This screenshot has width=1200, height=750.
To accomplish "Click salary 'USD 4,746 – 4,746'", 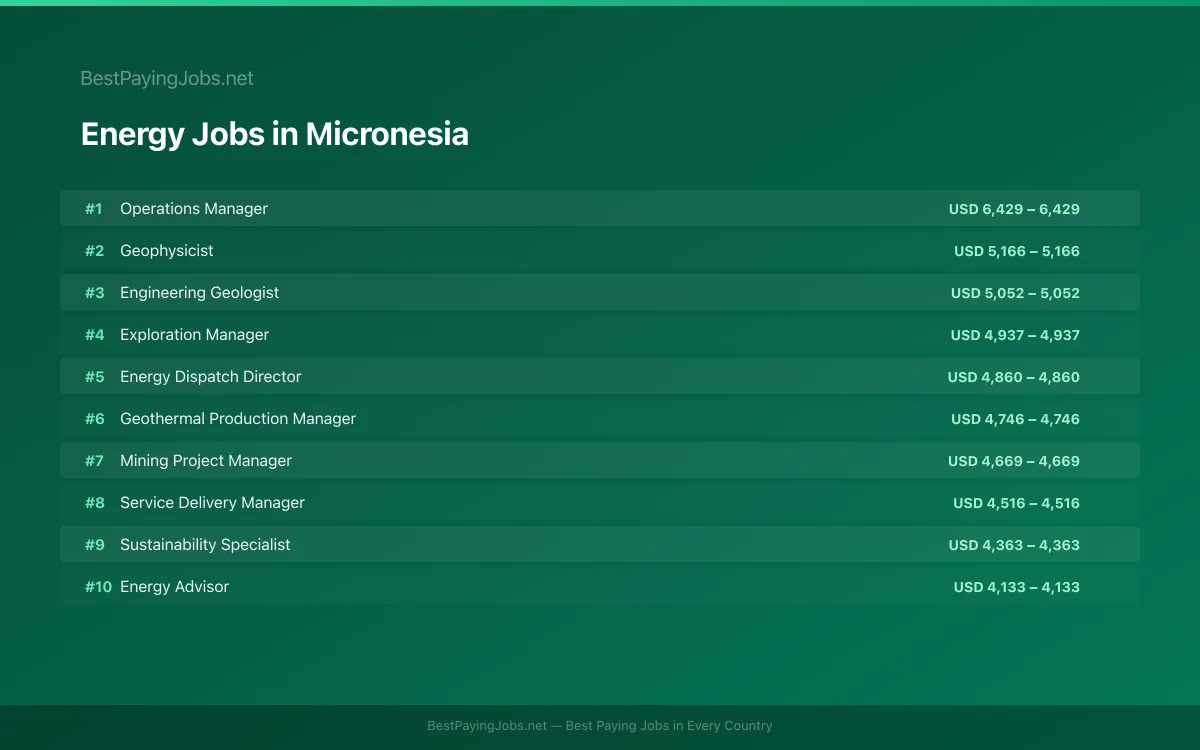I will click(x=1015, y=419).
